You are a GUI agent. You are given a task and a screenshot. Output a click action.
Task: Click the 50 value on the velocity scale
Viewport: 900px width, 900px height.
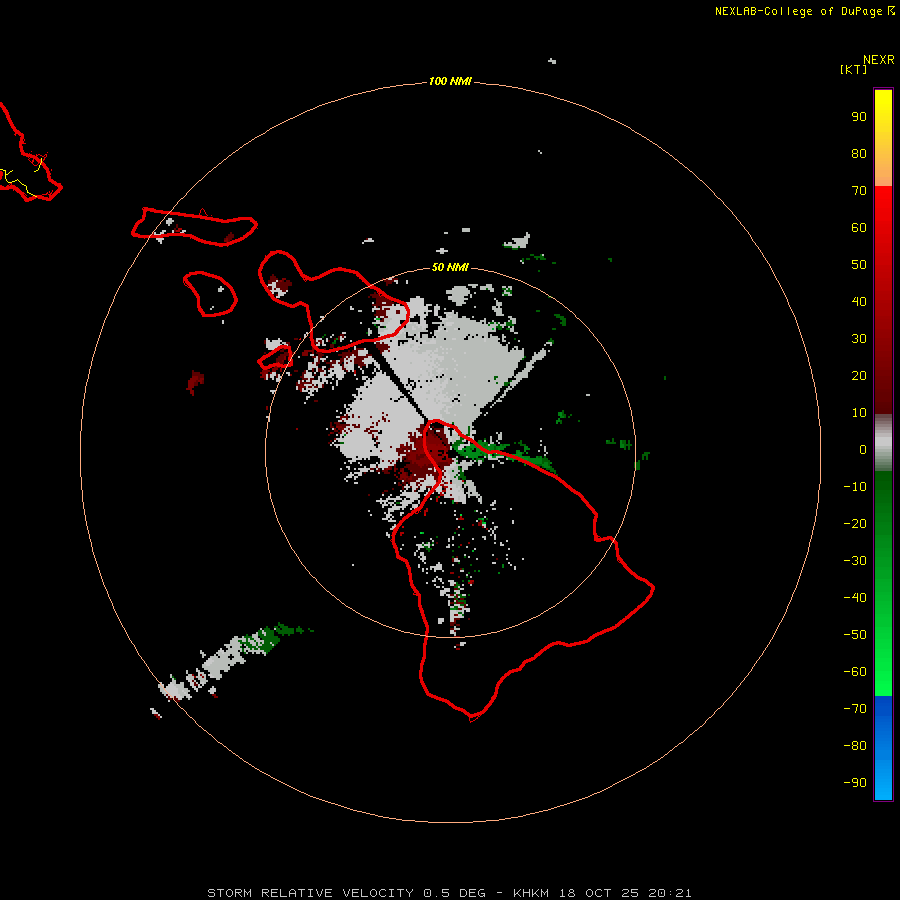point(859,265)
